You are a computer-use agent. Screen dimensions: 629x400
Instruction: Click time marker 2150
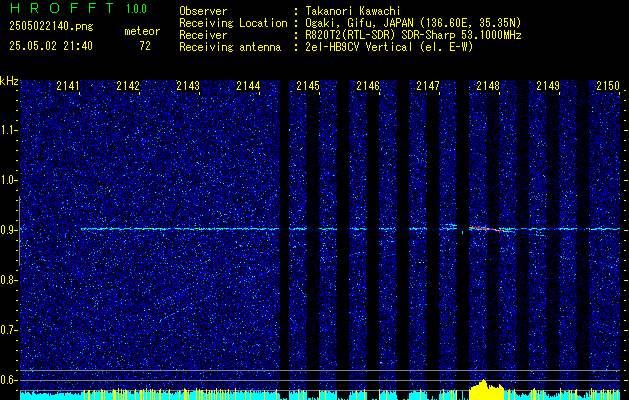click(x=608, y=86)
